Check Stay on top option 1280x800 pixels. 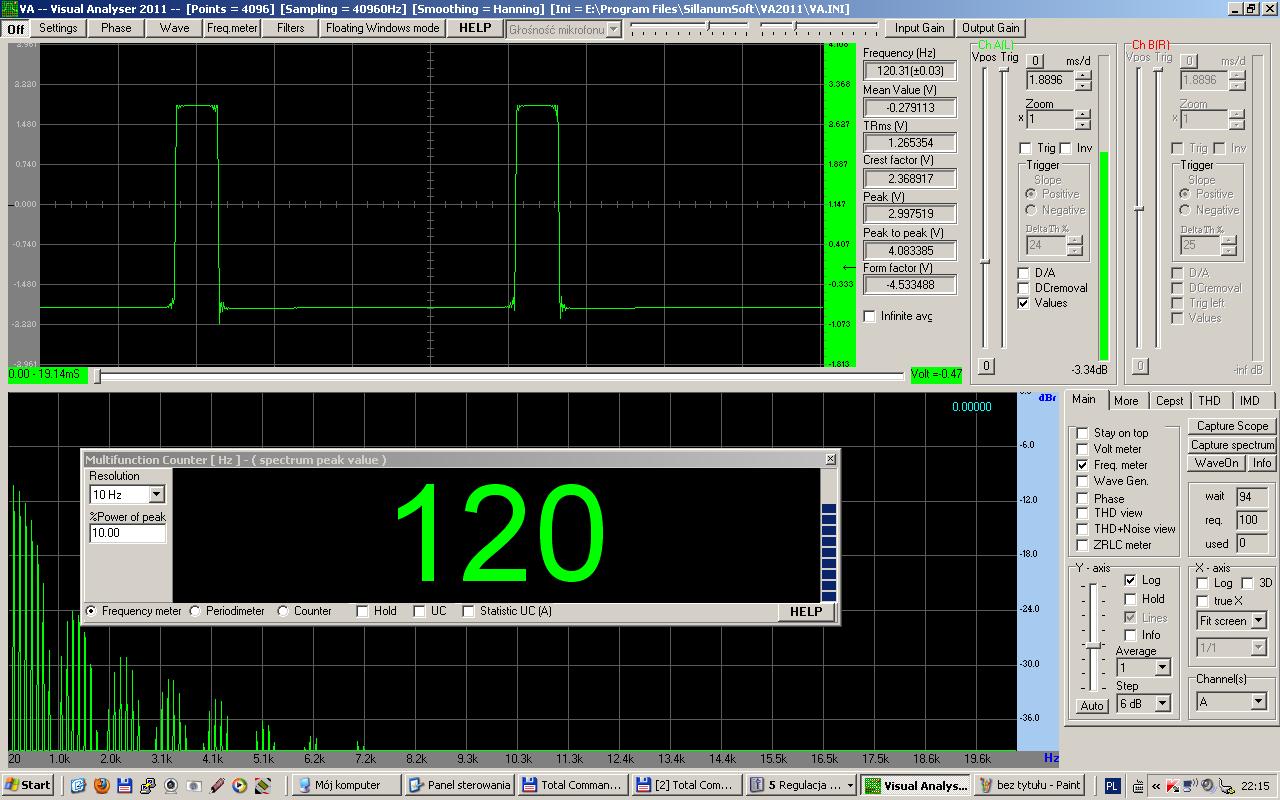tap(1082, 433)
